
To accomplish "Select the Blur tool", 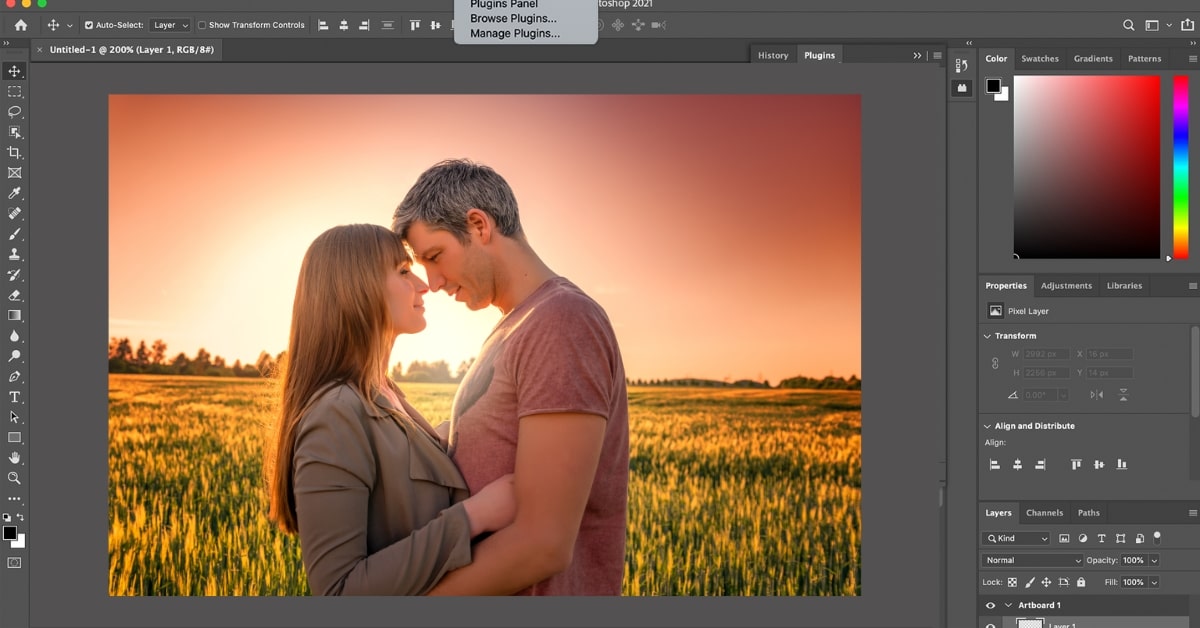I will (x=14, y=336).
